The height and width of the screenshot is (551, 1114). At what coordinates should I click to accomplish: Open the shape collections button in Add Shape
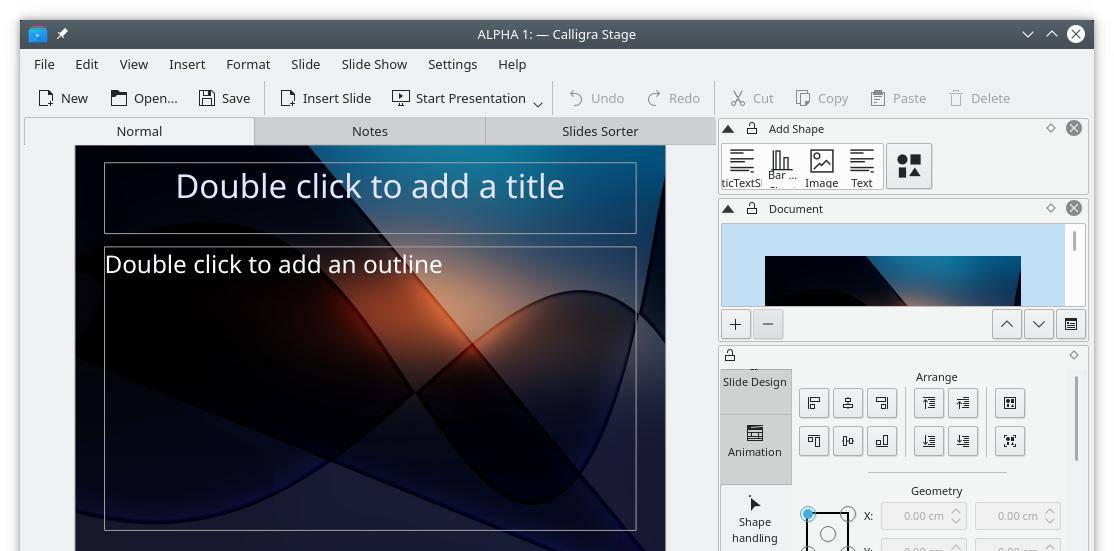[908, 166]
